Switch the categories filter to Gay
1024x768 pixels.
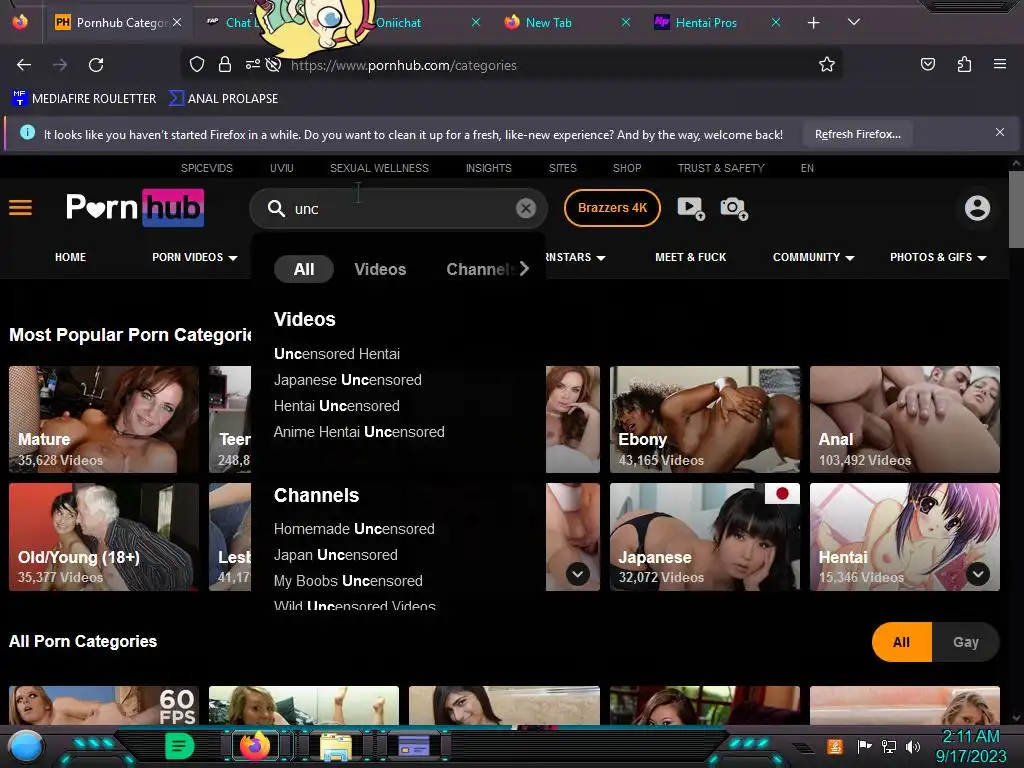point(965,642)
